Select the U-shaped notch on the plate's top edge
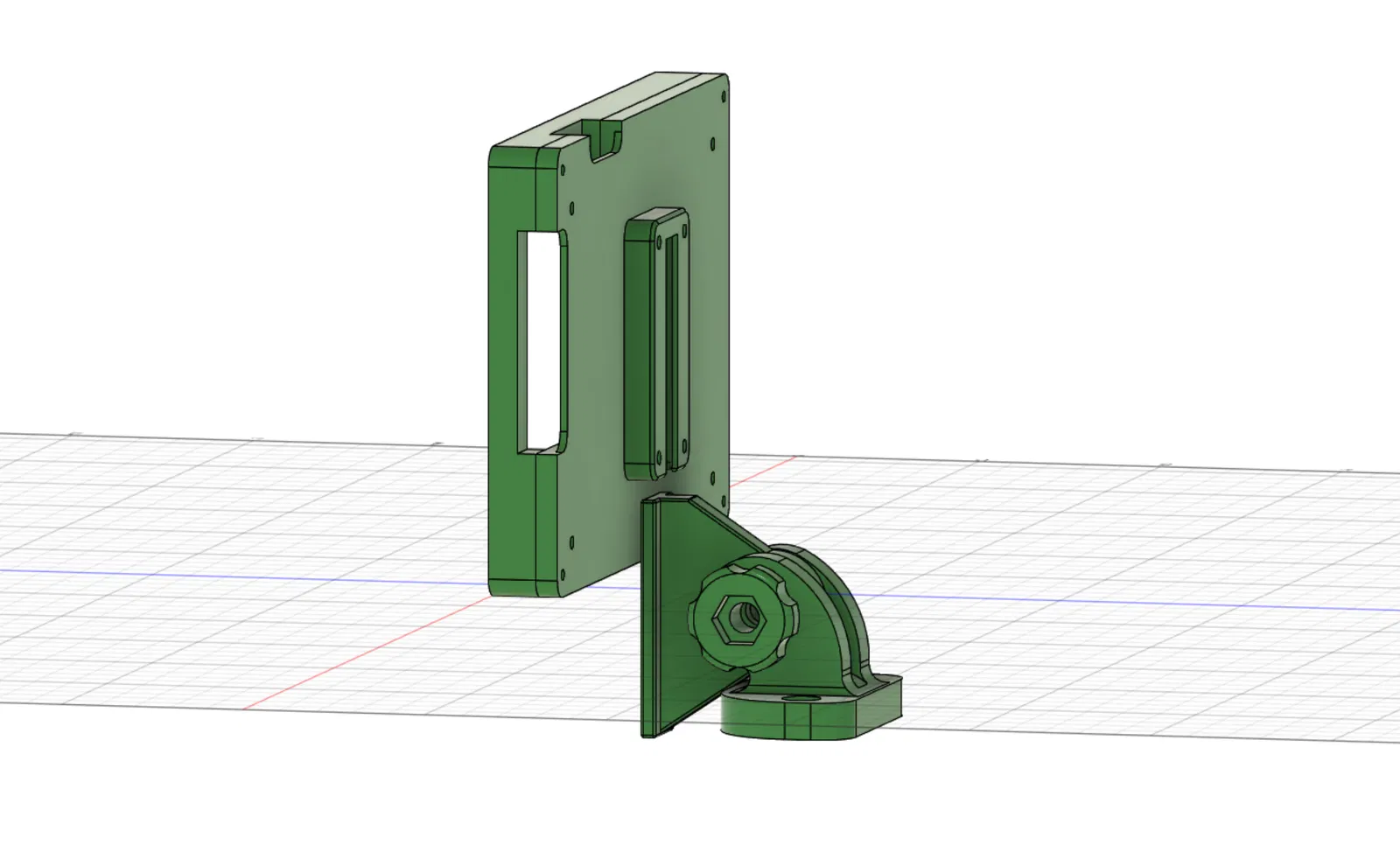The height and width of the screenshot is (859, 1400). pos(605,138)
